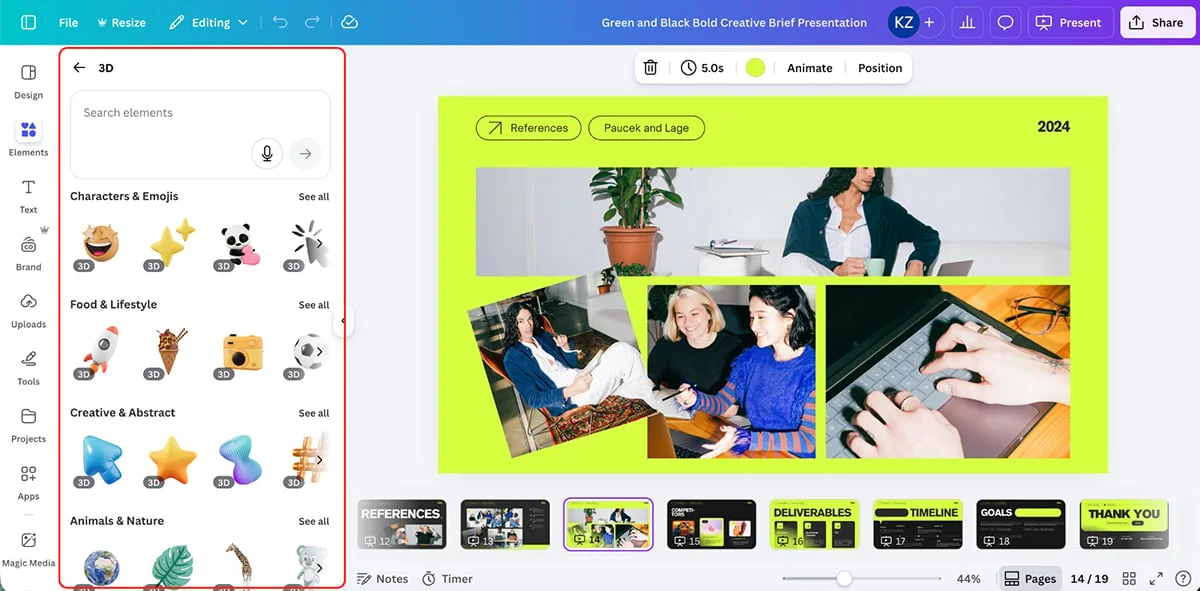1200x591 pixels.
Task: See all Animals & Nature elements
Action: coord(314,521)
